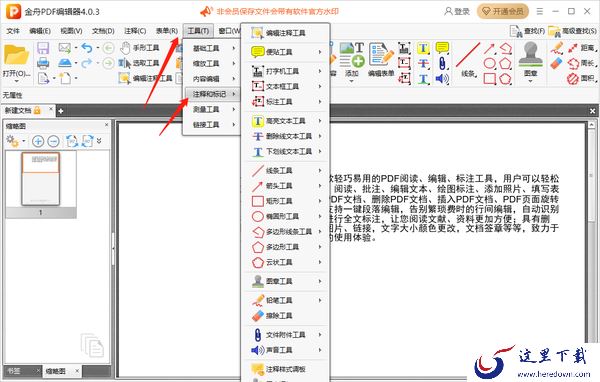The height and width of the screenshot is (382, 600).
Task: Open the 编辑(E) menu
Action: [x=40, y=31]
